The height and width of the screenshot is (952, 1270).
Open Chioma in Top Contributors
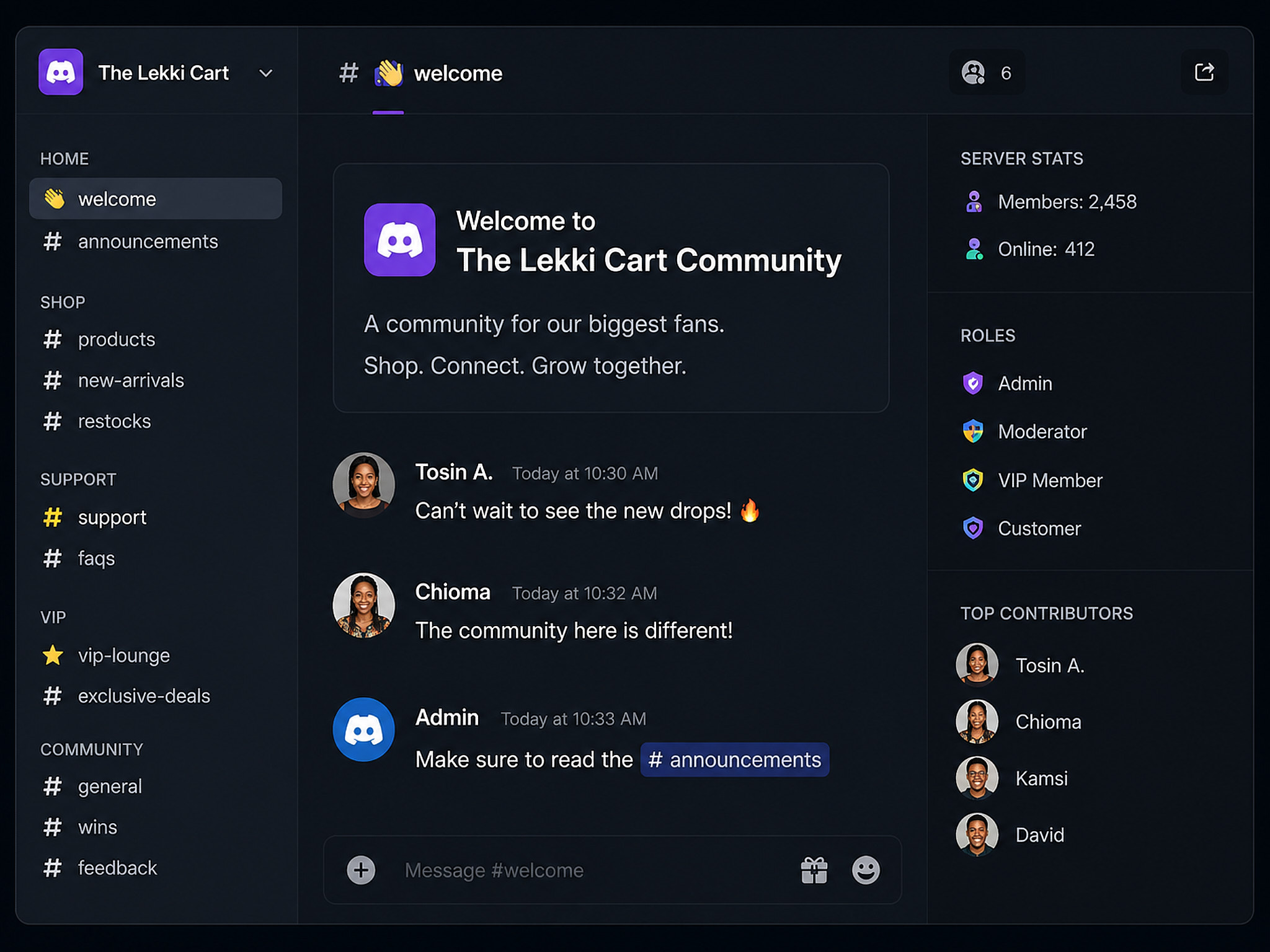pyautogui.click(x=1049, y=721)
